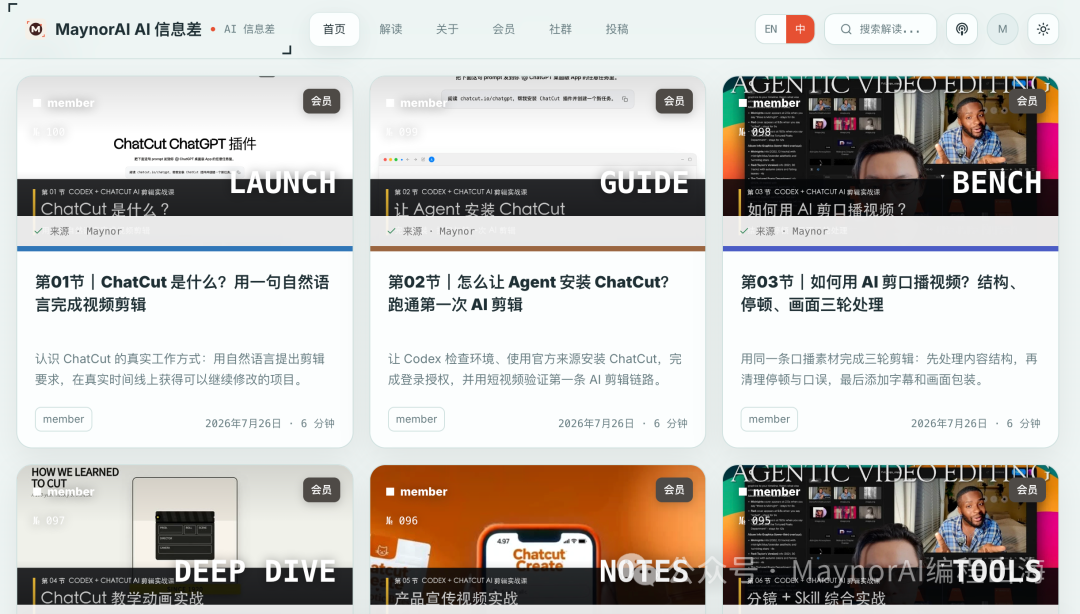Click 会员 badge on GUIDE cover

click(x=674, y=101)
